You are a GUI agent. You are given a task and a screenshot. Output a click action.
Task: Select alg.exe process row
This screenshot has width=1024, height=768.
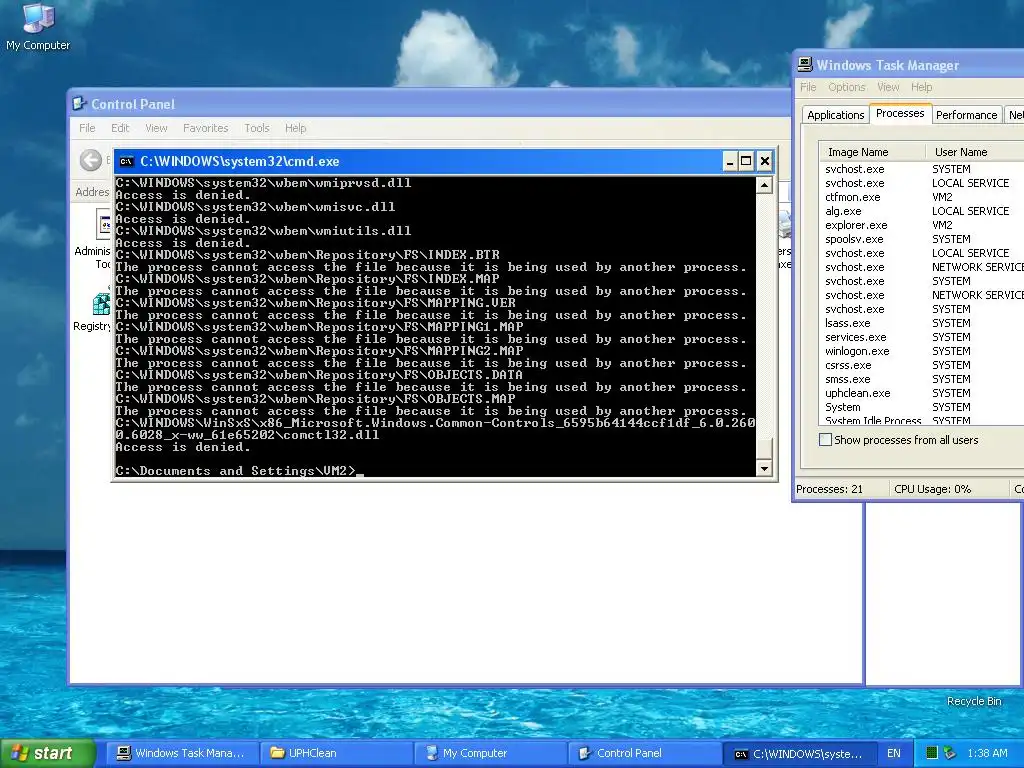point(921,211)
